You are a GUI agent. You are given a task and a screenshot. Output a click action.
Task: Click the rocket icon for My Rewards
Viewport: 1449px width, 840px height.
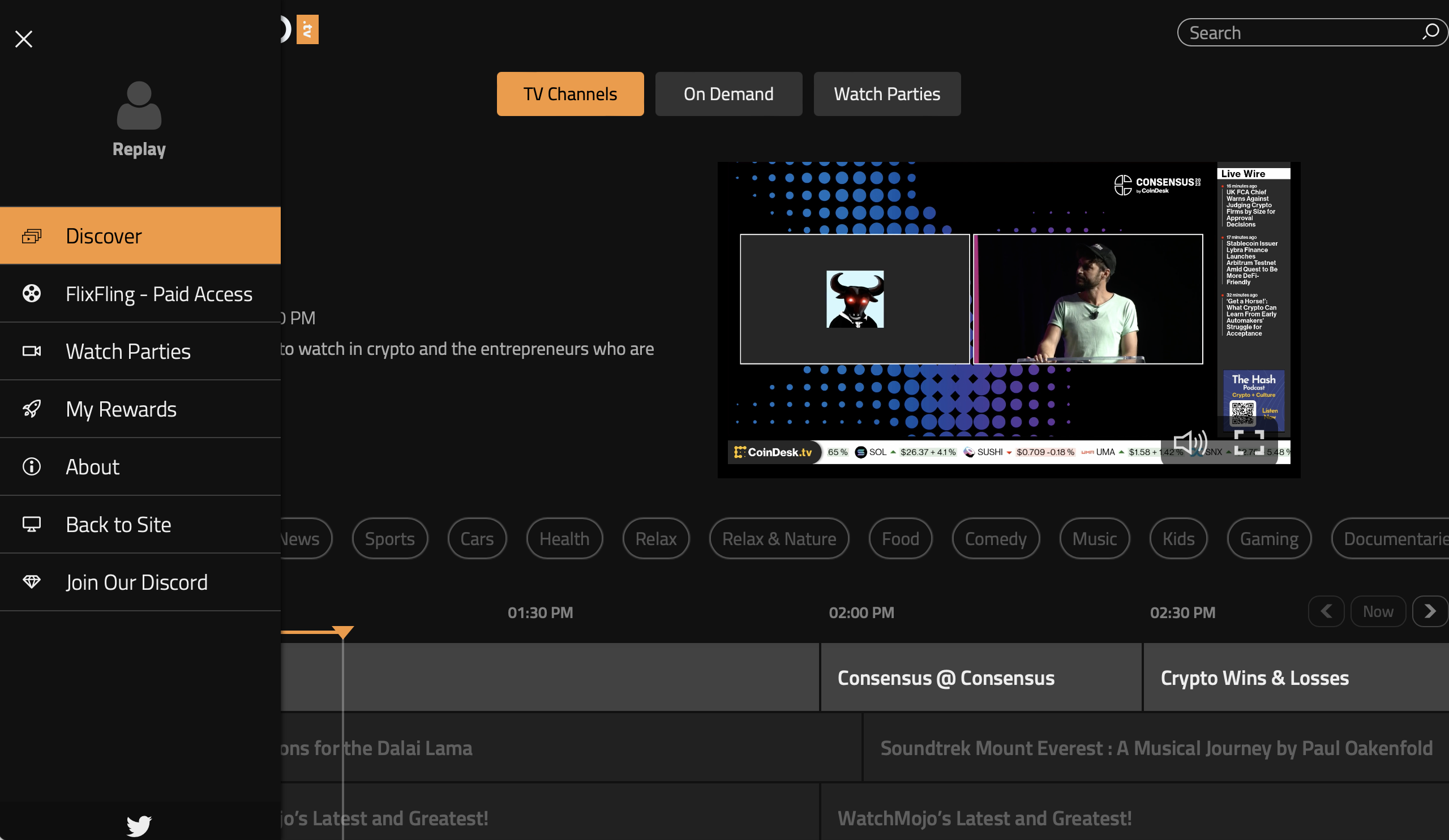(32, 409)
